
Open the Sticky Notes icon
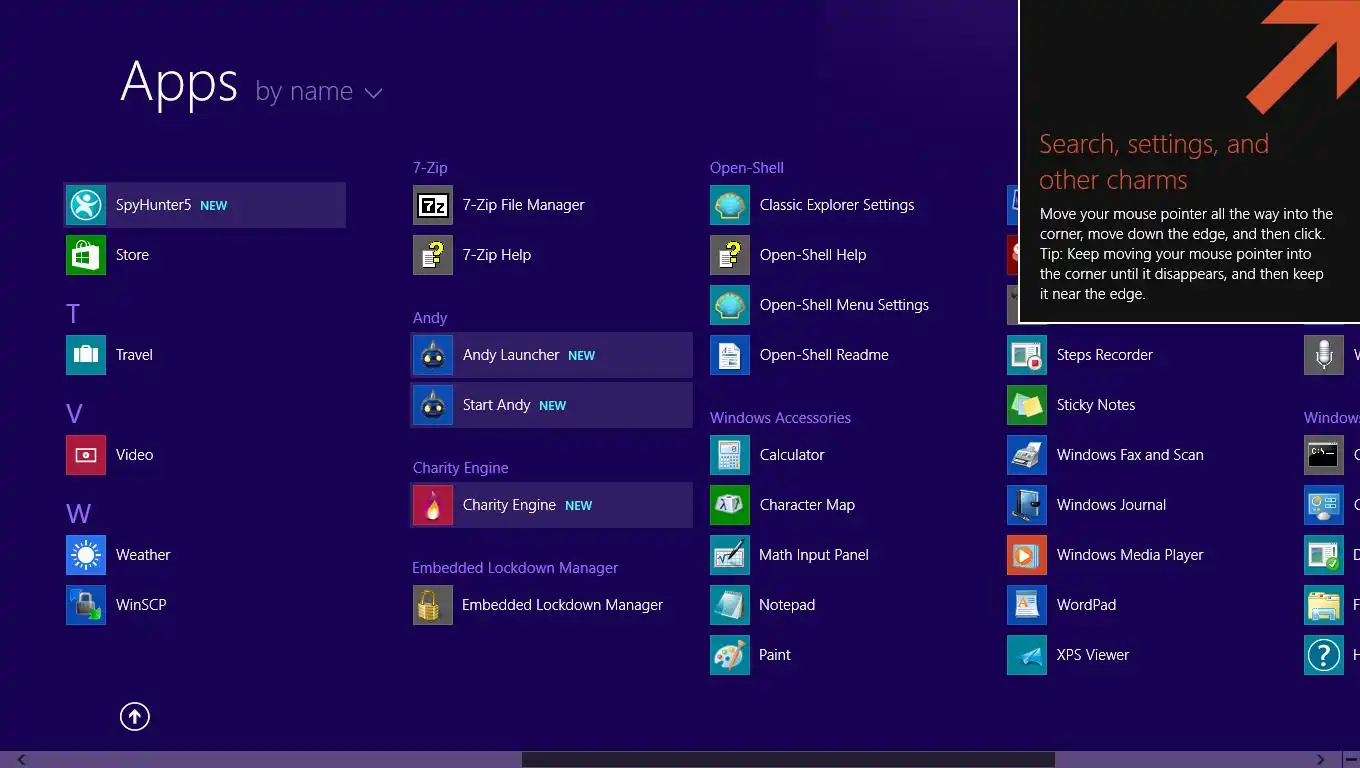(x=1027, y=405)
